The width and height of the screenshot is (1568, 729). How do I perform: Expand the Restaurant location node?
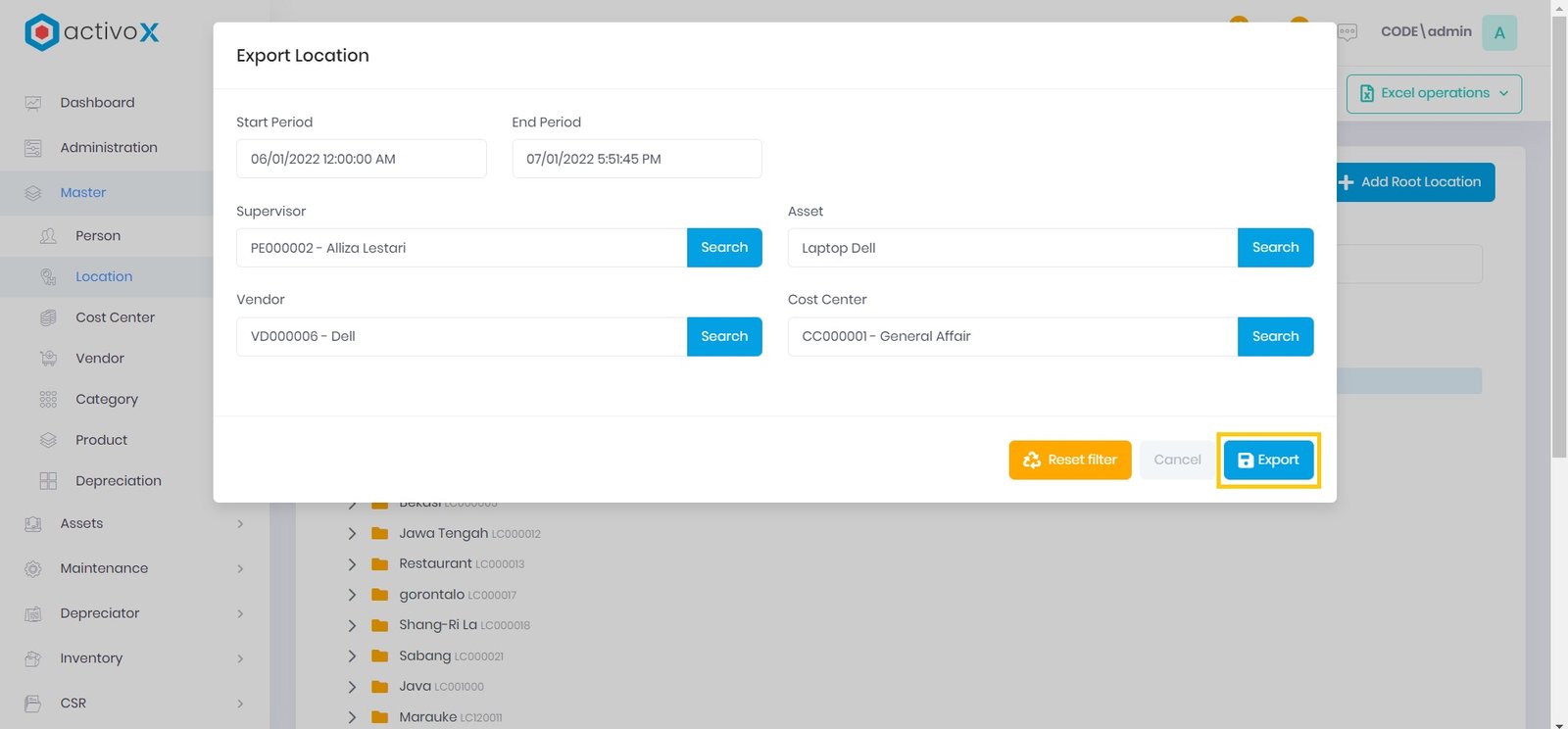pyautogui.click(x=352, y=564)
